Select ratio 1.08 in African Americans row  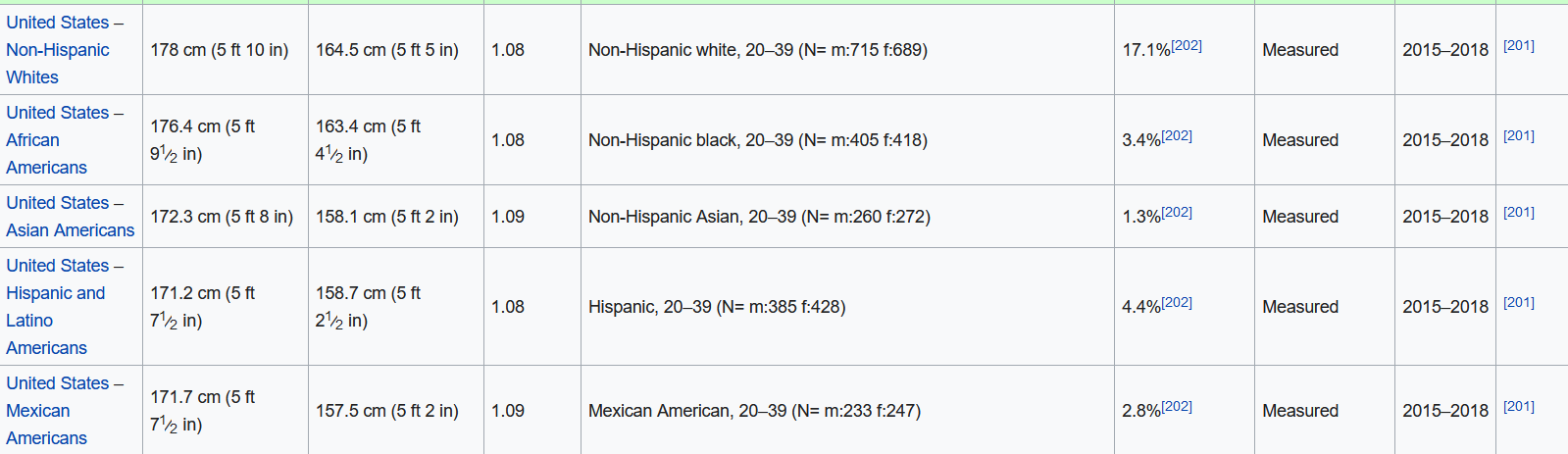tap(508, 140)
